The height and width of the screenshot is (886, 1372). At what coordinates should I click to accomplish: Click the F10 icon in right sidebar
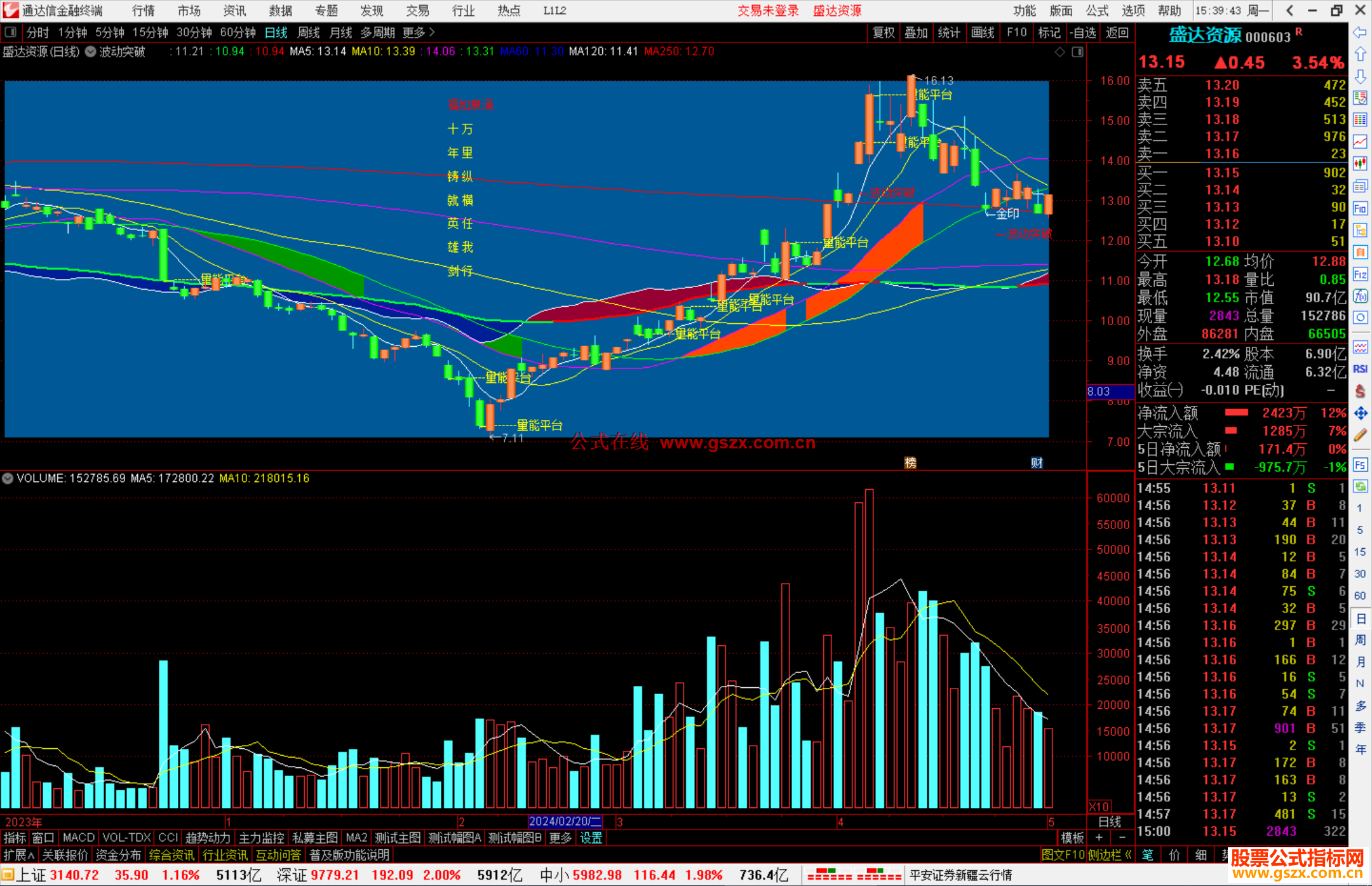[x=1360, y=208]
